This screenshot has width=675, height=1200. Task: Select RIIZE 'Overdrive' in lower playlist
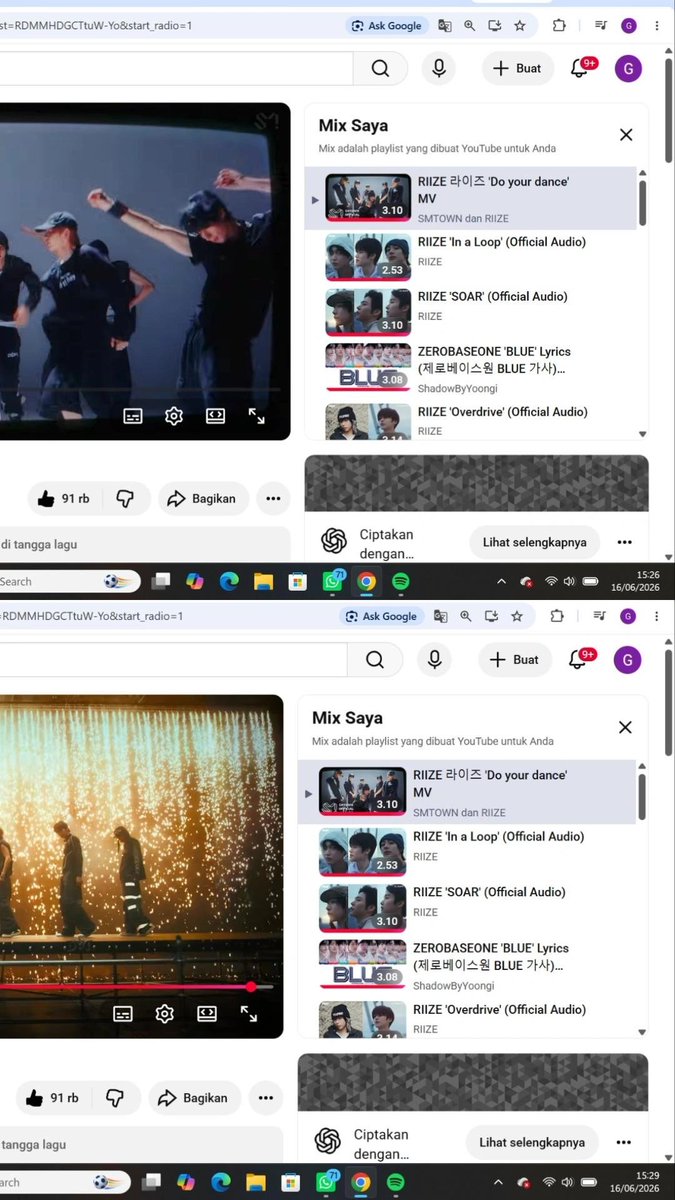[467, 1018]
